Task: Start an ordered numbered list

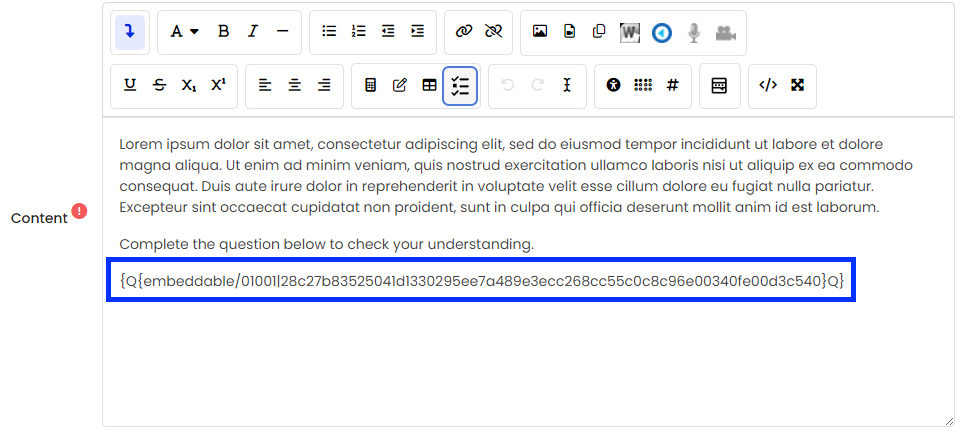Action: coord(359,32)
